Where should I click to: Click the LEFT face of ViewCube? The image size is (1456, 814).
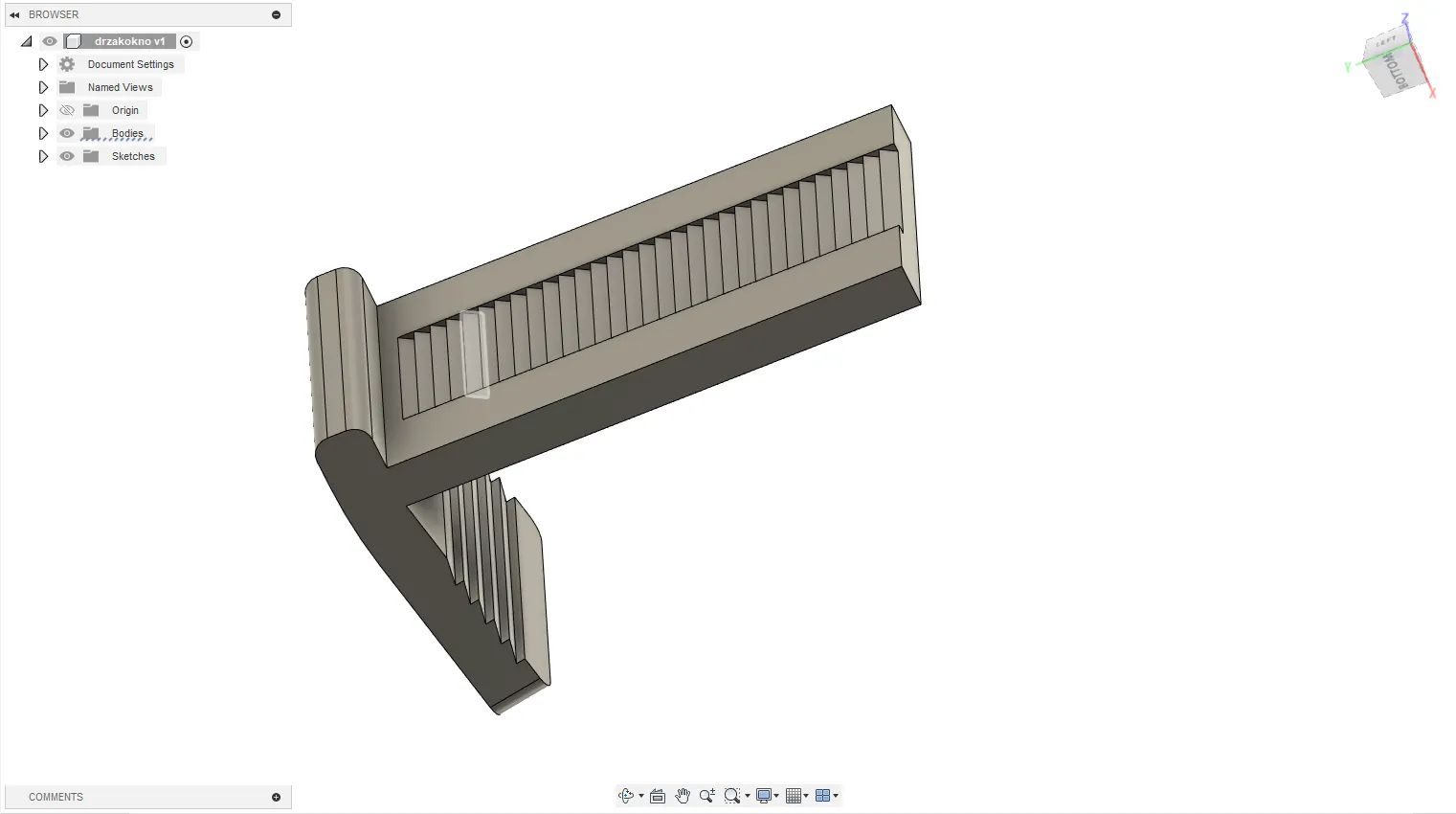(x=1386, y=41)
